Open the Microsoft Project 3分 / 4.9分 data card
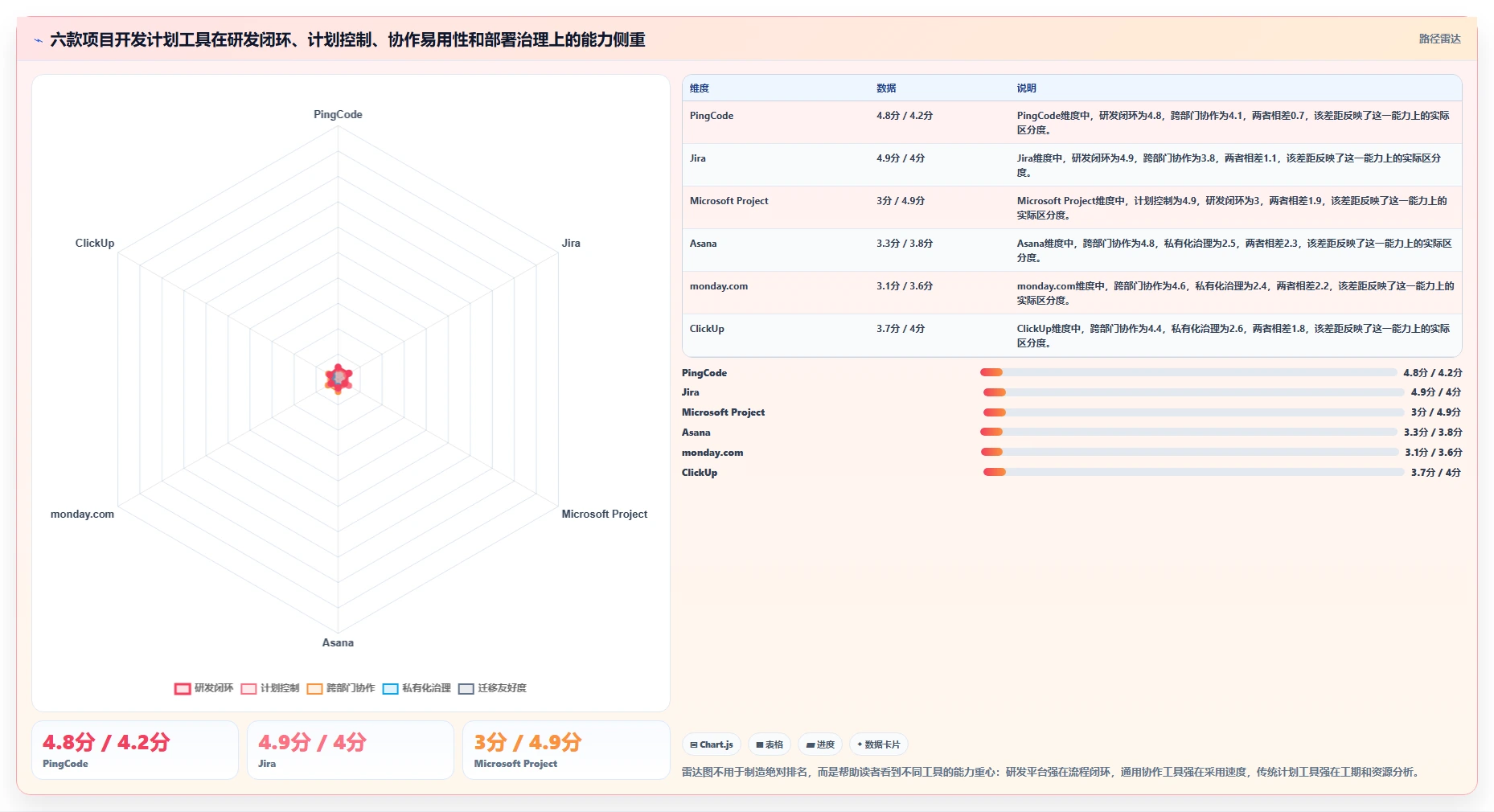 click(x=566, y=750)
